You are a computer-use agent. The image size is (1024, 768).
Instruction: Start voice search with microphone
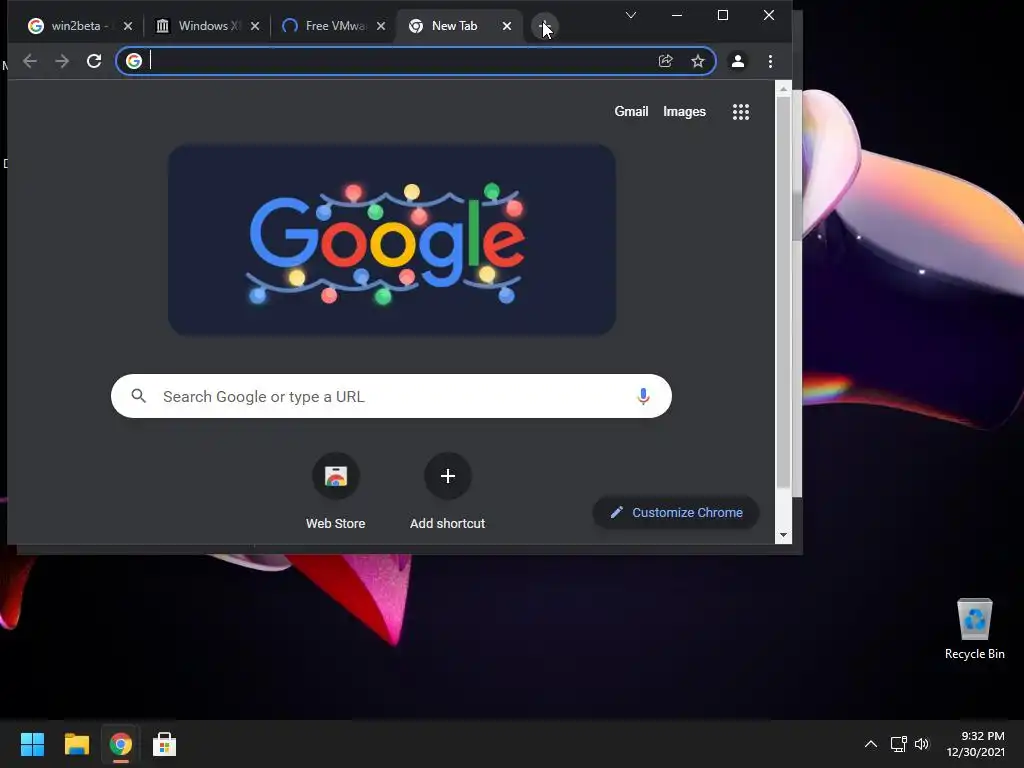(x=643, y=396)
